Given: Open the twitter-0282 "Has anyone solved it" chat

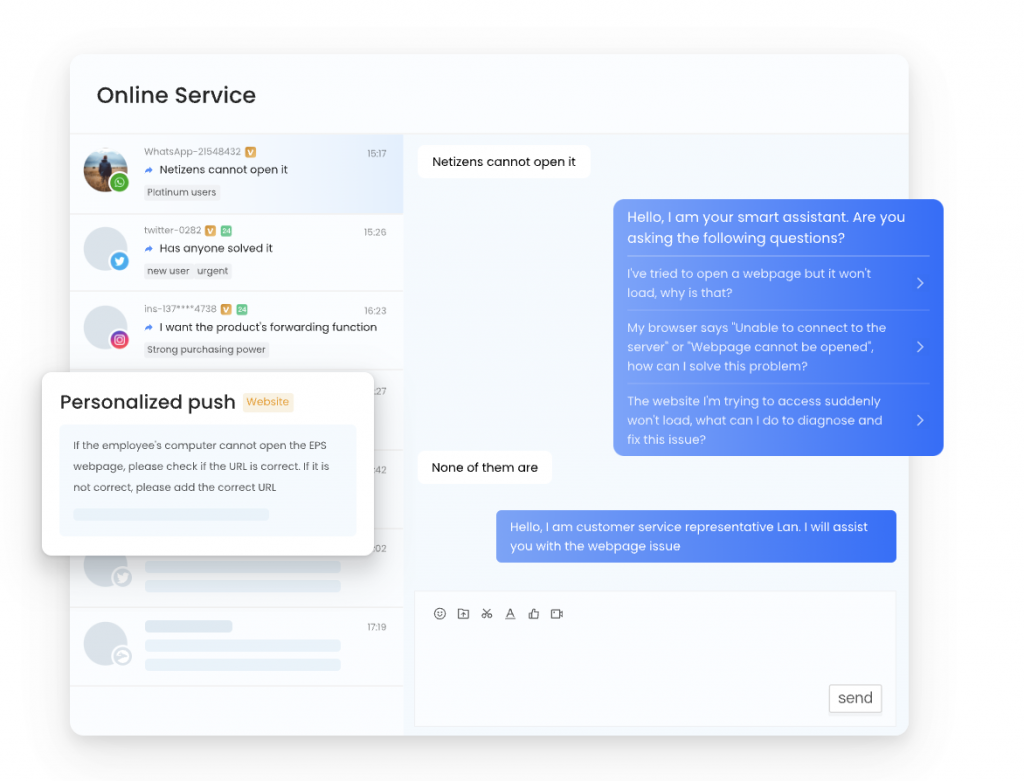Looking at the screenshot, I should [236, 253].
